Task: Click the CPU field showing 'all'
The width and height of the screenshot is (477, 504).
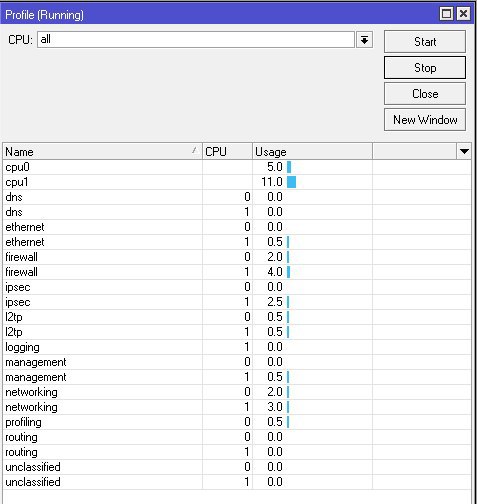Action: tap(196, 40)
